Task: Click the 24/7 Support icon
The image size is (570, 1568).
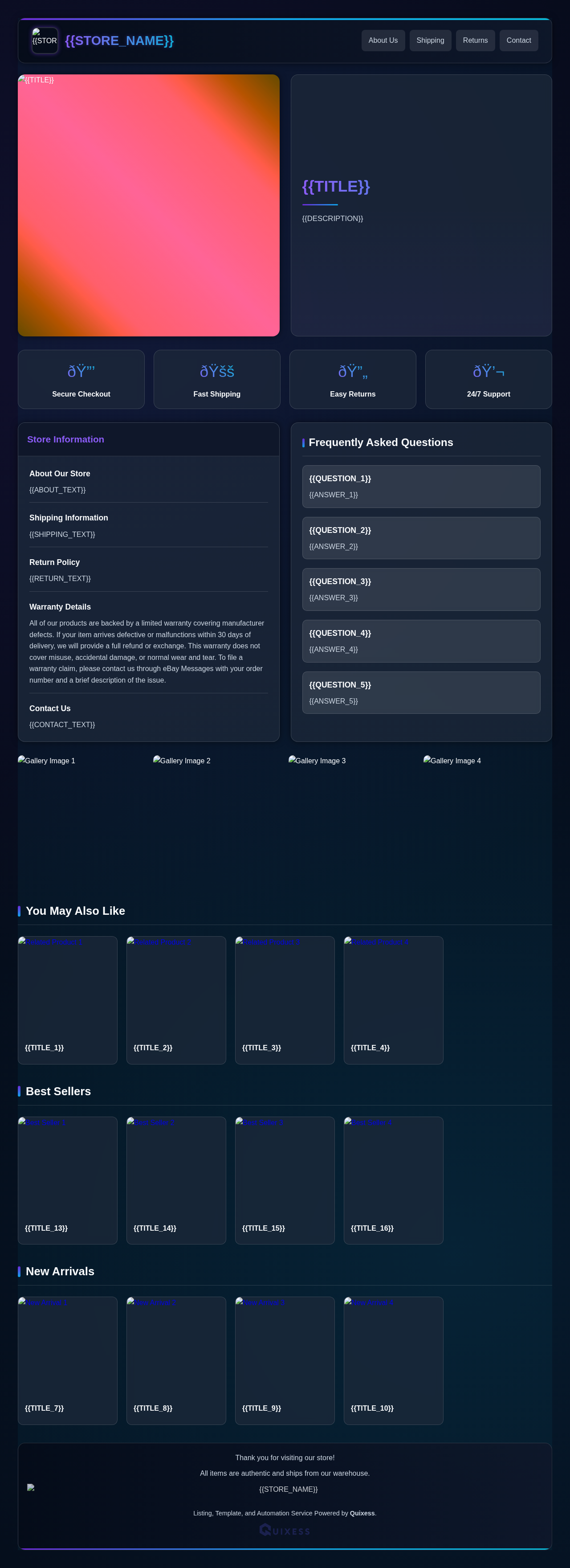Action: pos(488,371)
